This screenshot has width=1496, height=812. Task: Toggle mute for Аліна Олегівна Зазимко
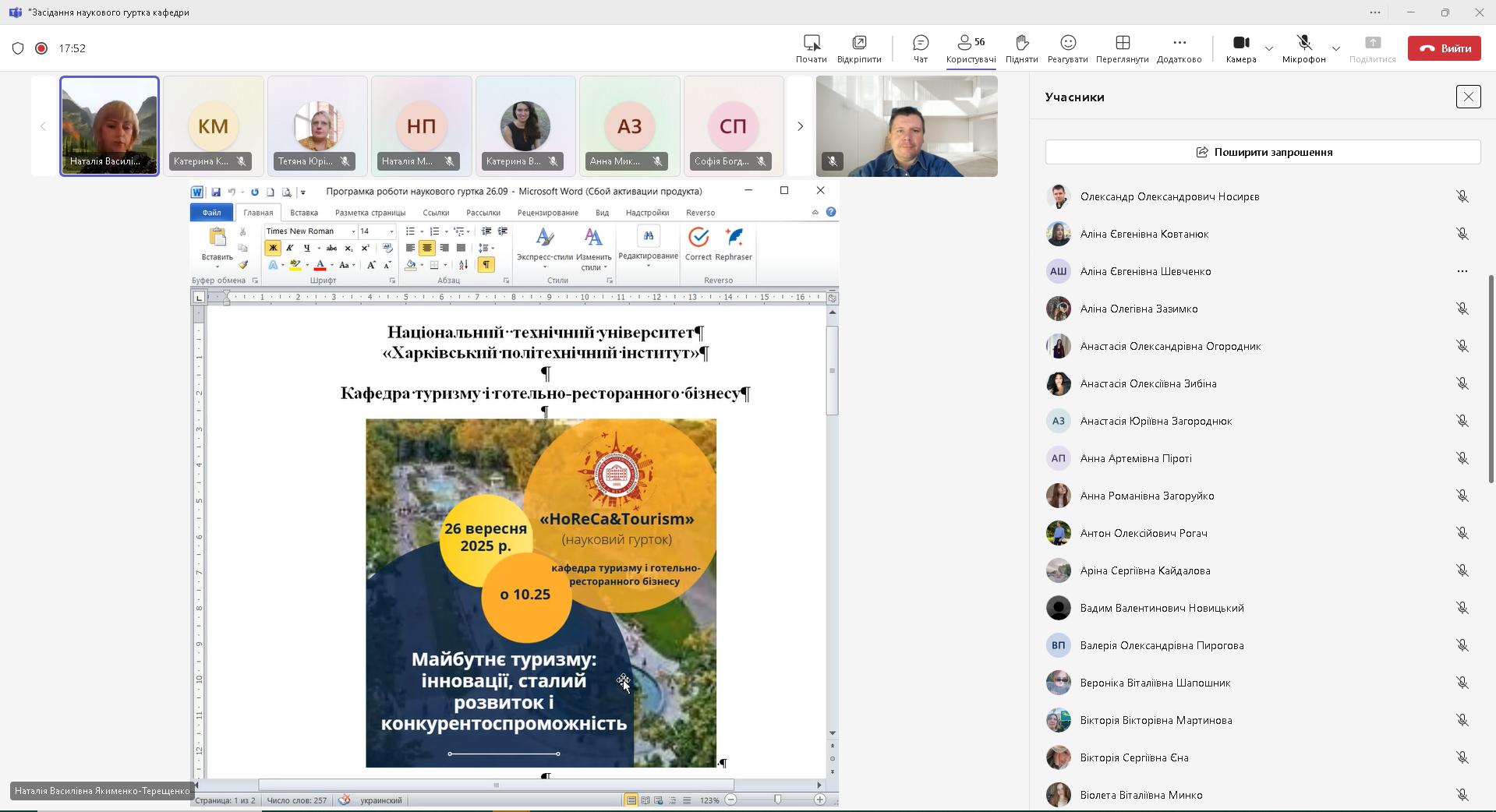tap(1462, 309)
